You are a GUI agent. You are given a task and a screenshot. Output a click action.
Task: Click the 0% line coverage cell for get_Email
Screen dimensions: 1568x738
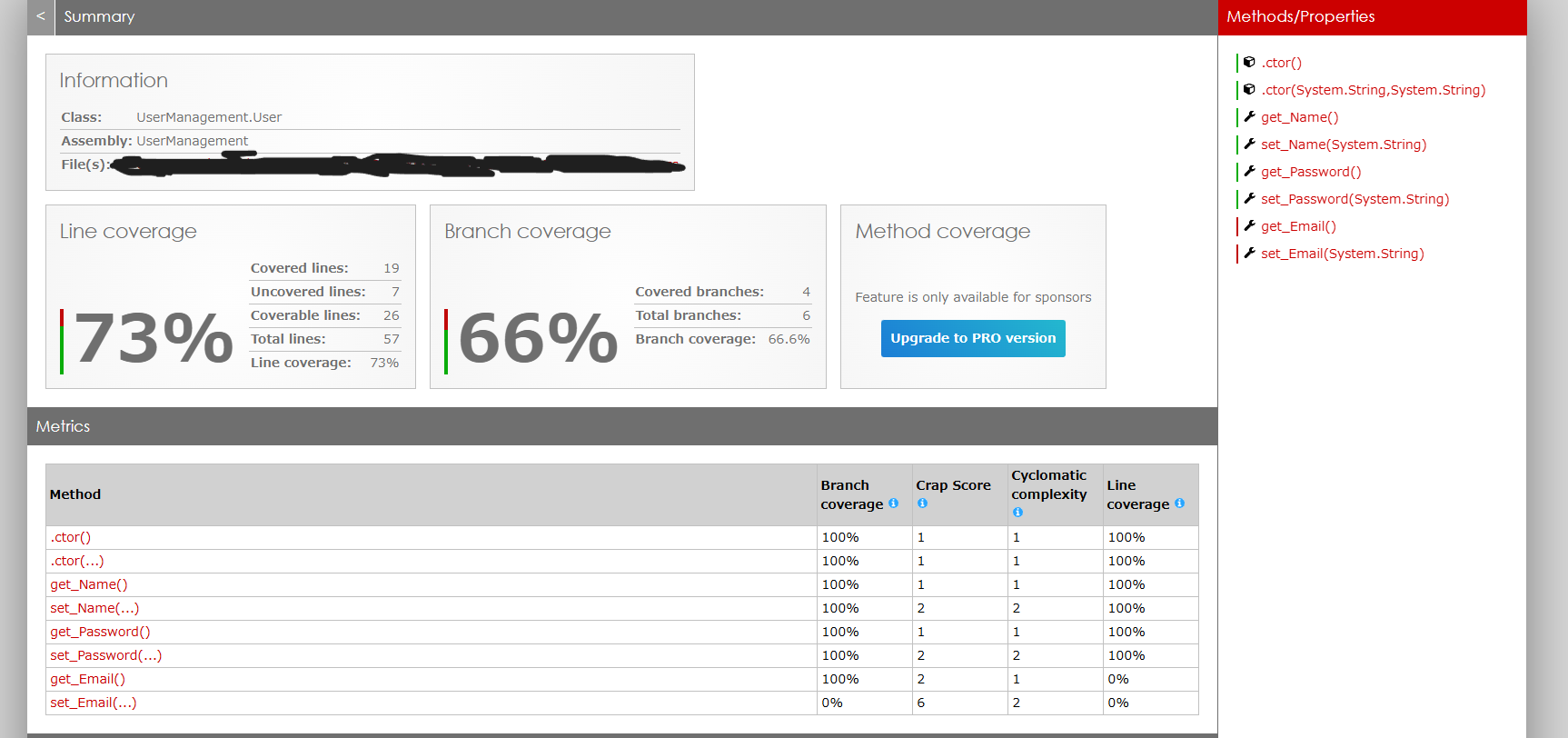coord(1151,679)
